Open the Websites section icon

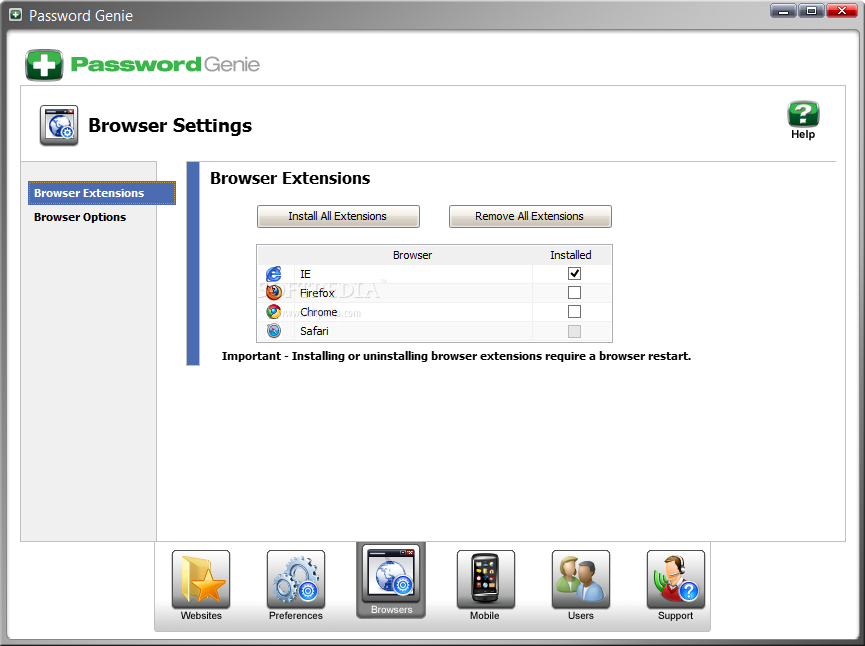(x=201, y=579)
